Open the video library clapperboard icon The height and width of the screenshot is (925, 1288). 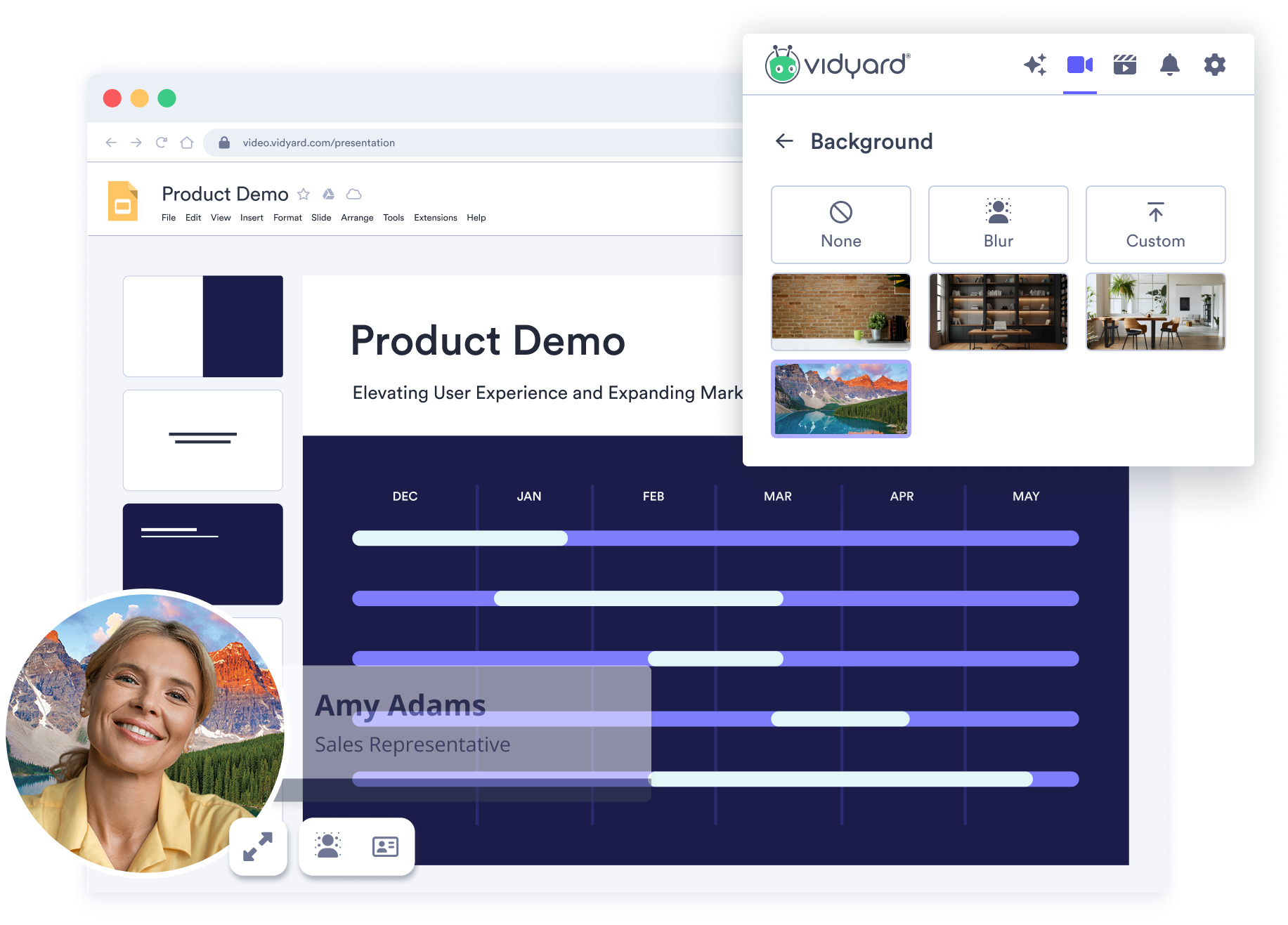1124,65
